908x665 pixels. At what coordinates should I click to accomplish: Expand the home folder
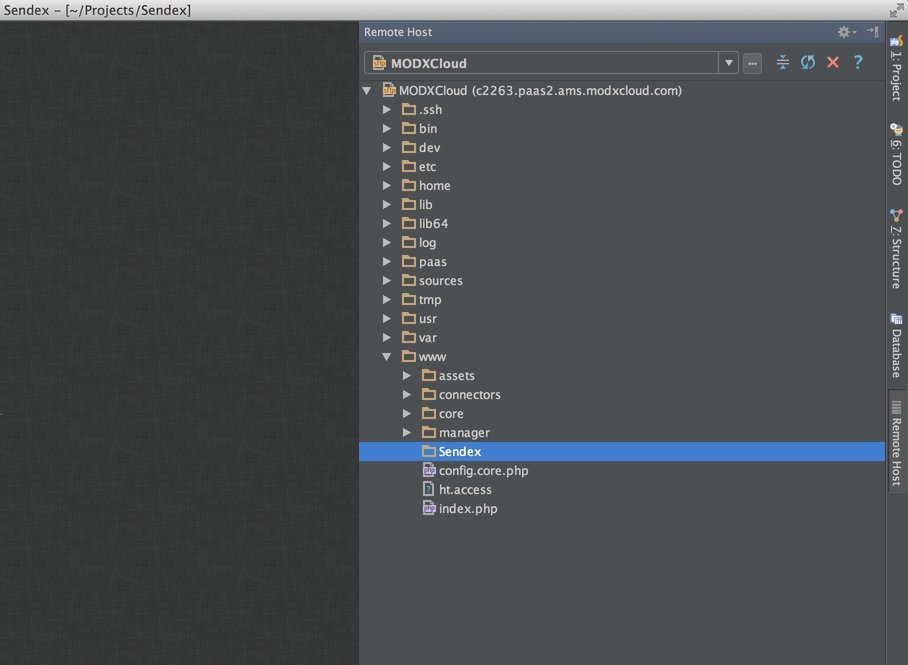[x=387, y=186]
